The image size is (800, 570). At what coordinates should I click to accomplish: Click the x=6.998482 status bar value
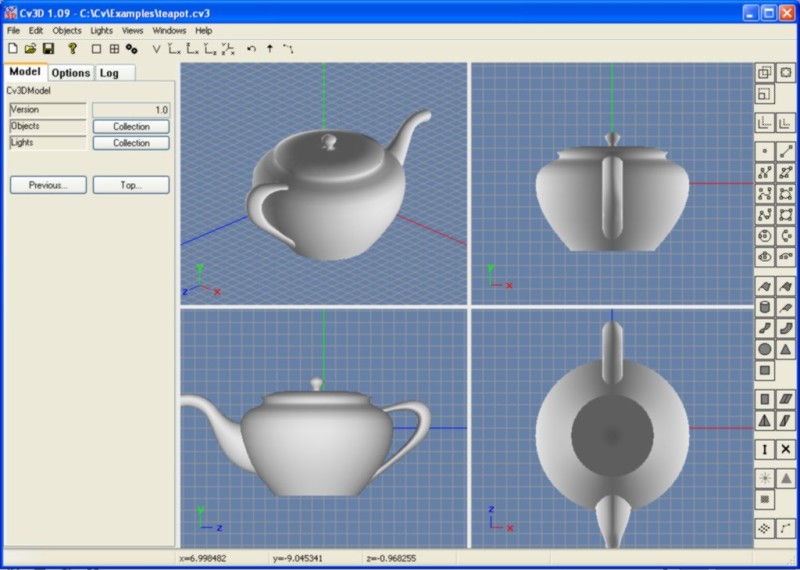point(203,558)
